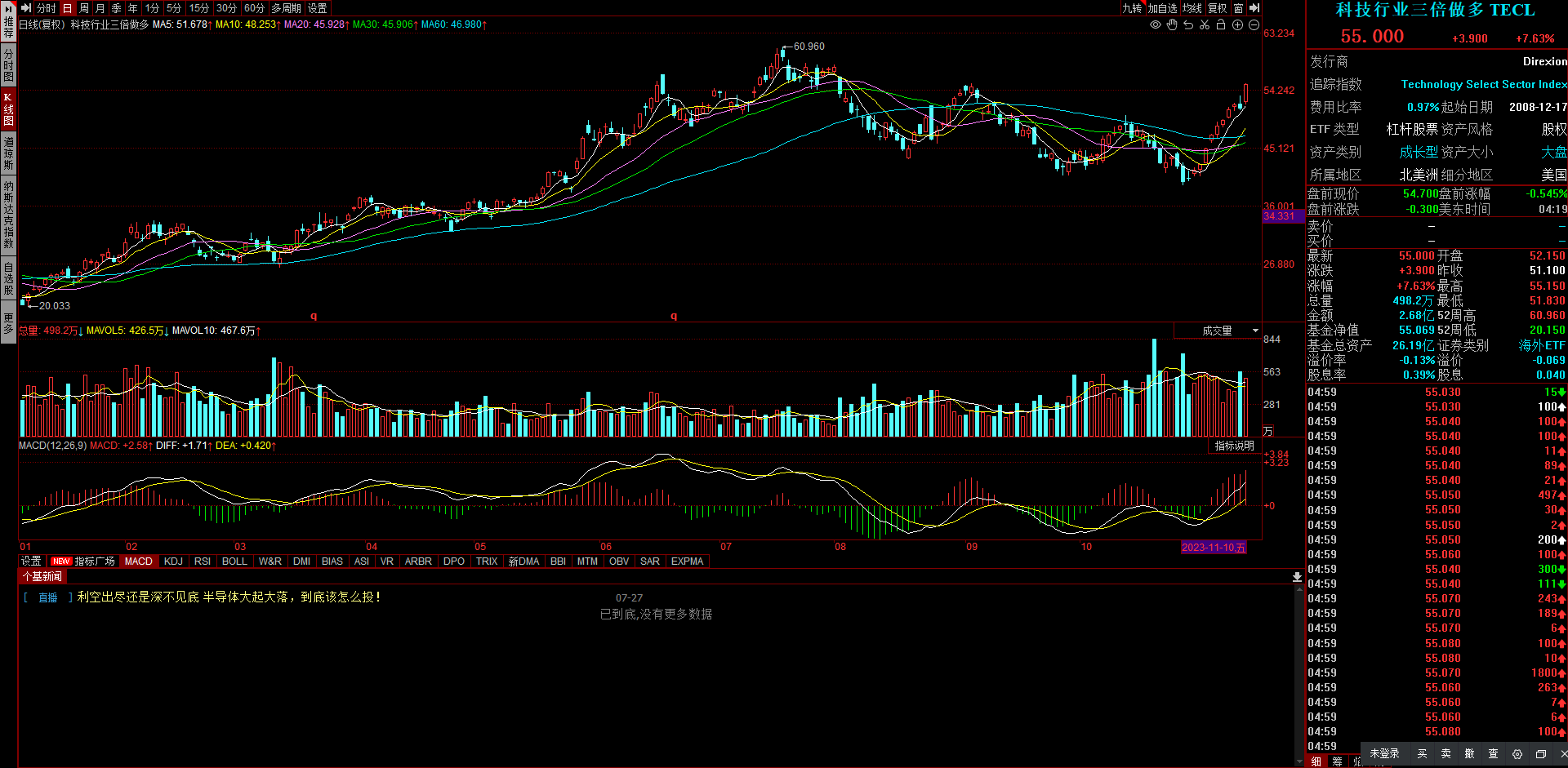Toggle the chart lock padlock icon
This screenshot has width=1568, height=768.
coord(1221,25)
